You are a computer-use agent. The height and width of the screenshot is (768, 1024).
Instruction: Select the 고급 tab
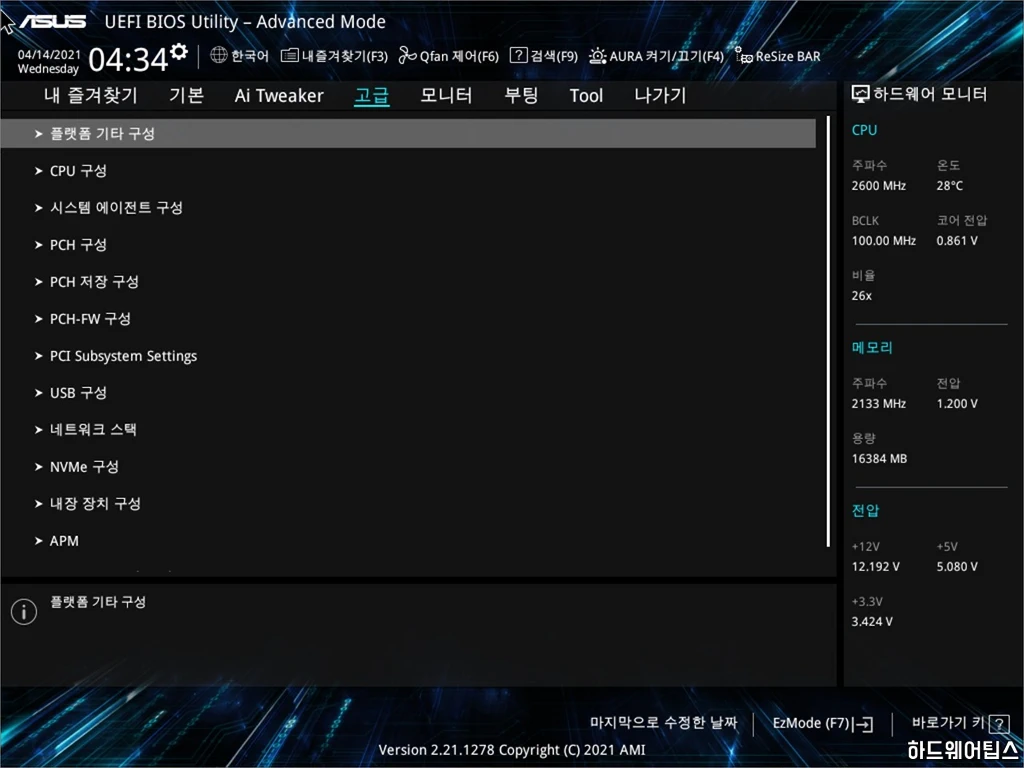372,96
